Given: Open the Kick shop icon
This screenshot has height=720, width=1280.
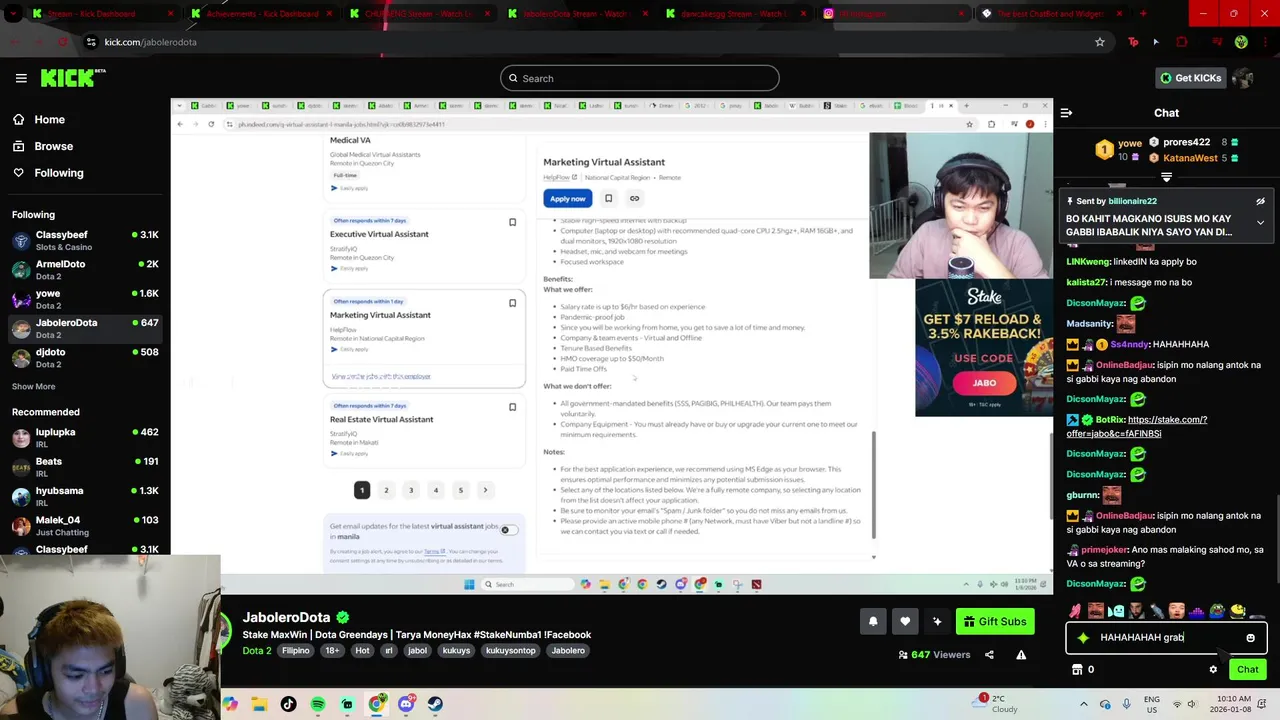Looking at the screenshot, I should pos(1077,670).
